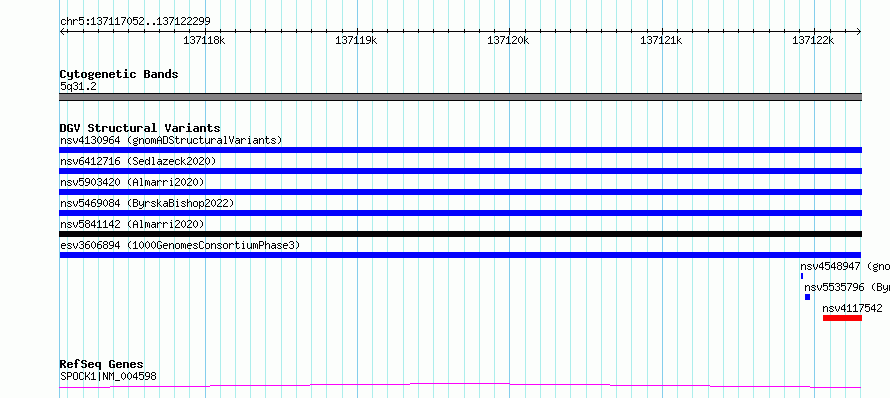The height and width of the screenshot is (398, 890).
Task: Click the nsv4130964 gnomAD structural variant label
Action: click(x=171, y=140)
